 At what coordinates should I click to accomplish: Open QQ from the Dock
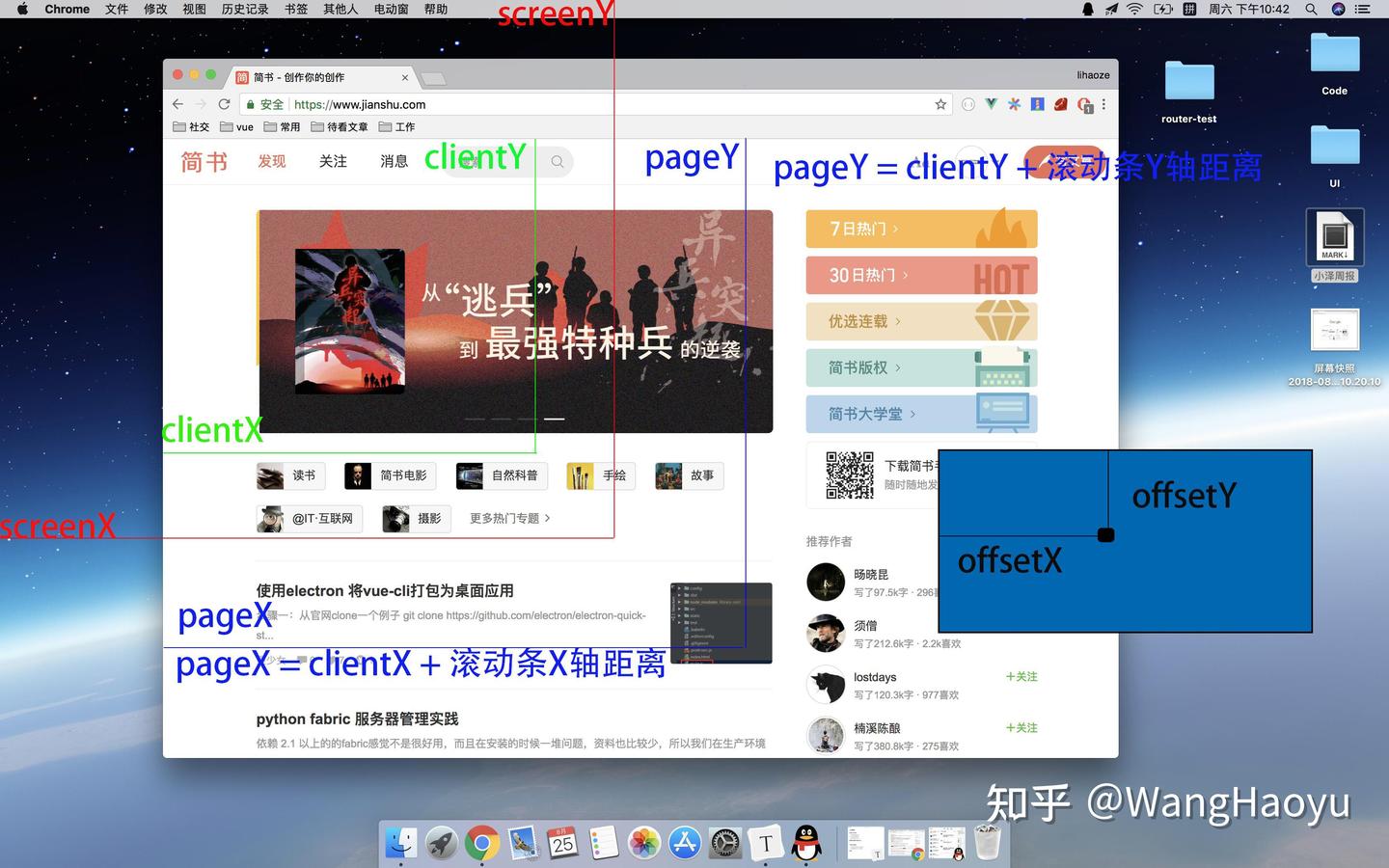pyautogui.click(x=805, y=842)
